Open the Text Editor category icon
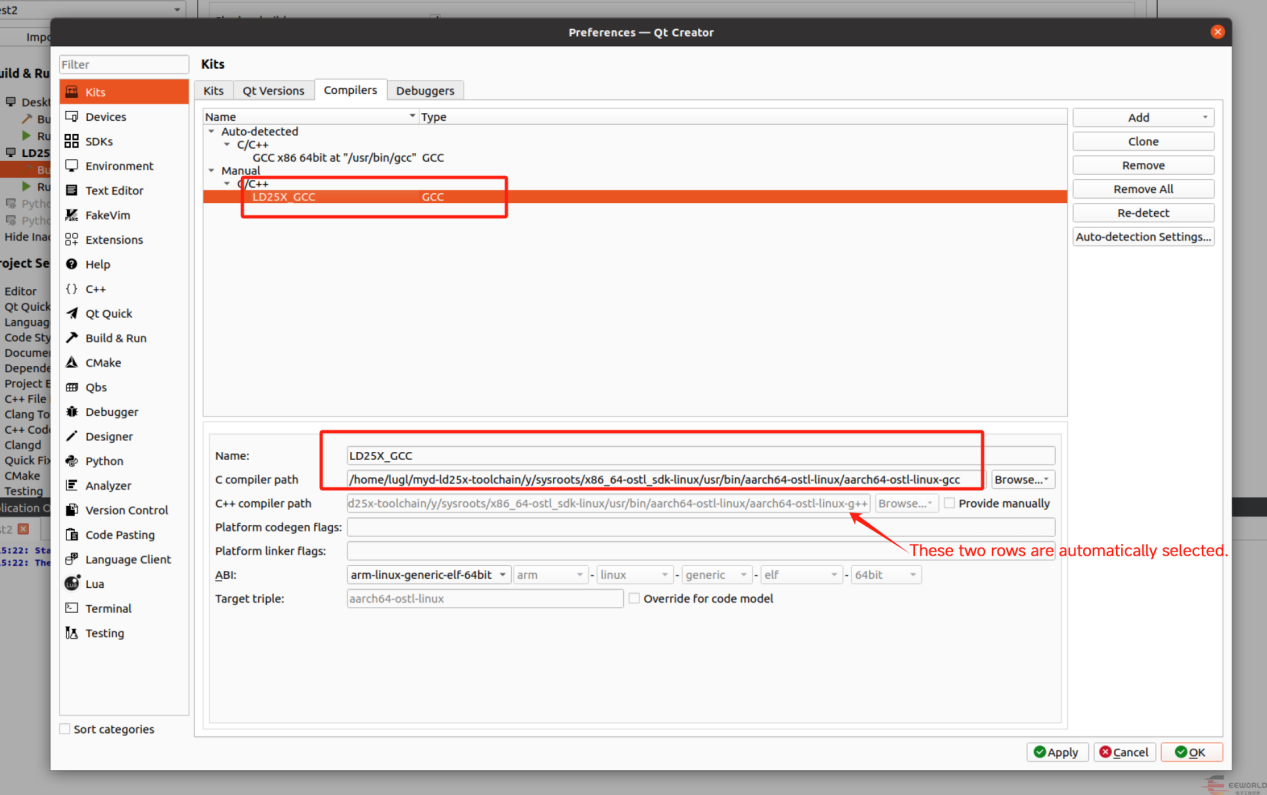The image size is (1267, 795). [72, 190]
